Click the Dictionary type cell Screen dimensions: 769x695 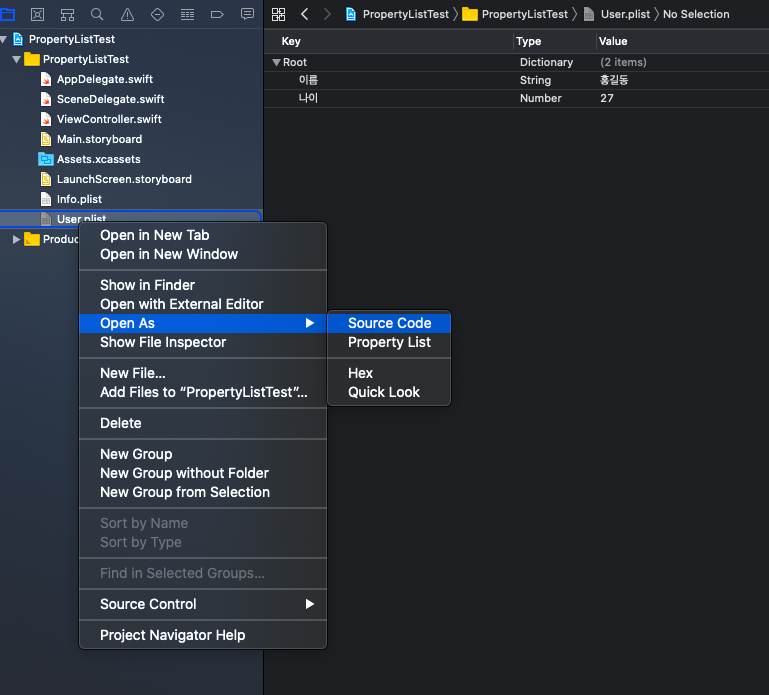click(x=546, y=62)
